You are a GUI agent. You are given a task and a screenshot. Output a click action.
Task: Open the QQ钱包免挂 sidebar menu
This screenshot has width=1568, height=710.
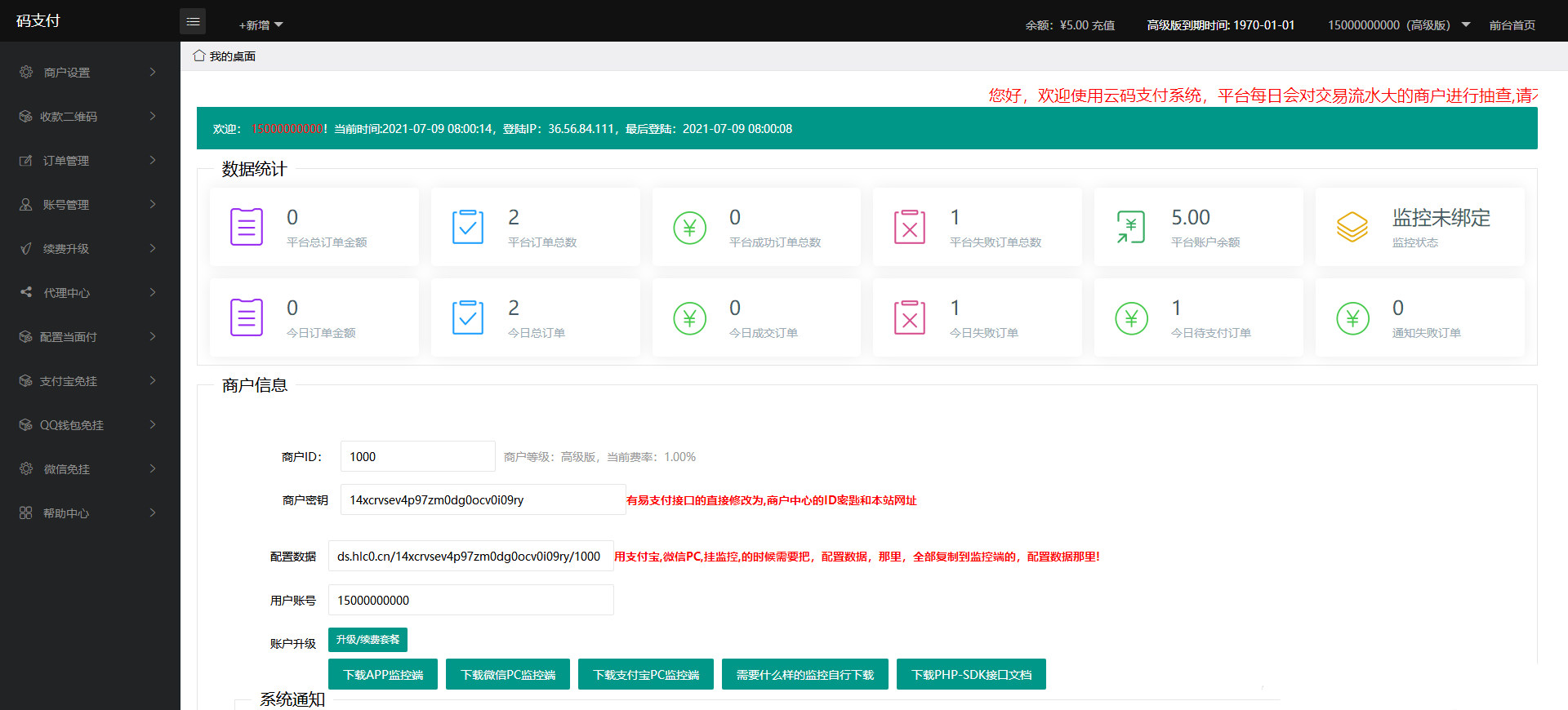(90, 424)
